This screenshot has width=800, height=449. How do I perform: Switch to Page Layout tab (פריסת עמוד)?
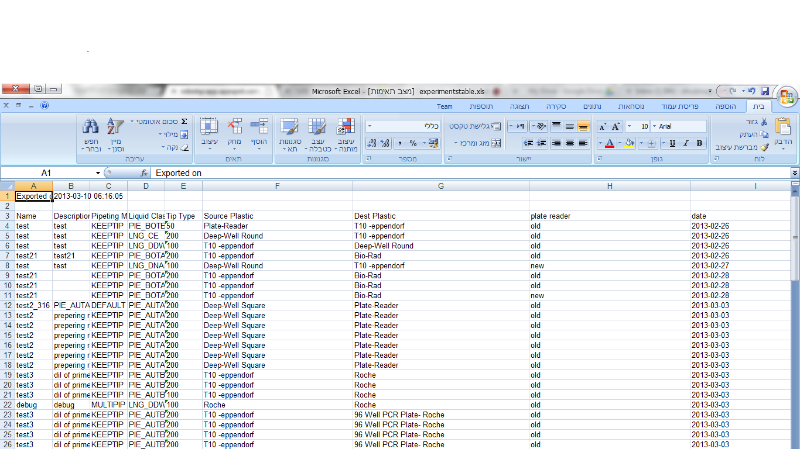(680, 106)
